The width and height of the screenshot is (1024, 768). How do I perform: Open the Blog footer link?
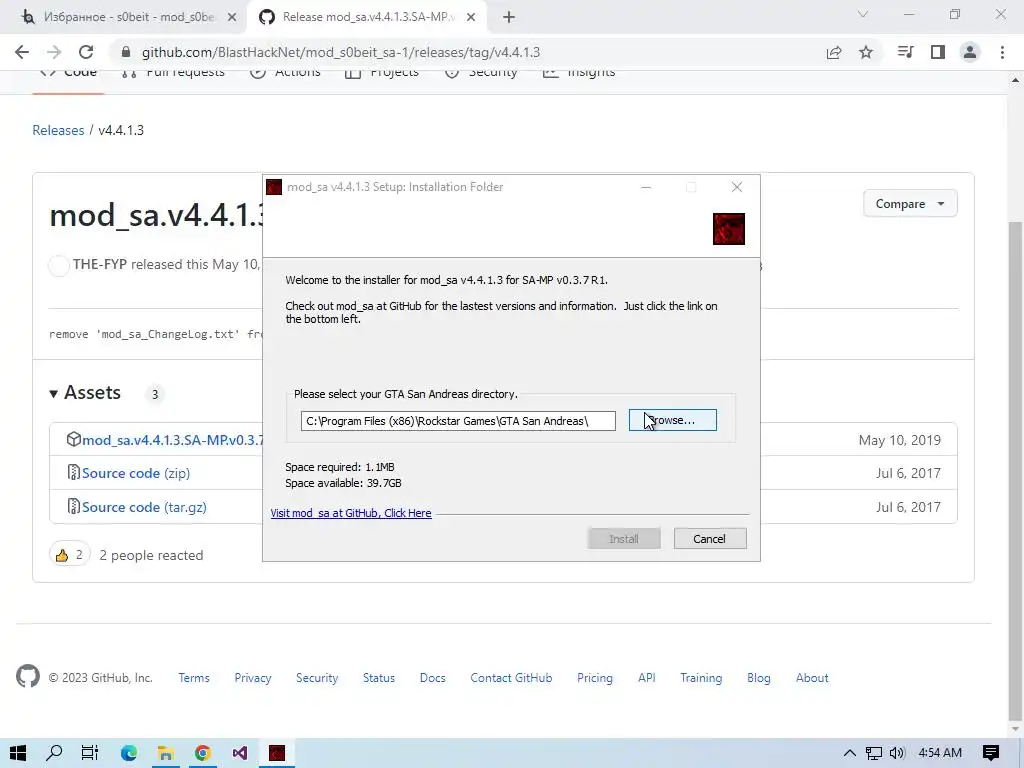tap(759, 678)
